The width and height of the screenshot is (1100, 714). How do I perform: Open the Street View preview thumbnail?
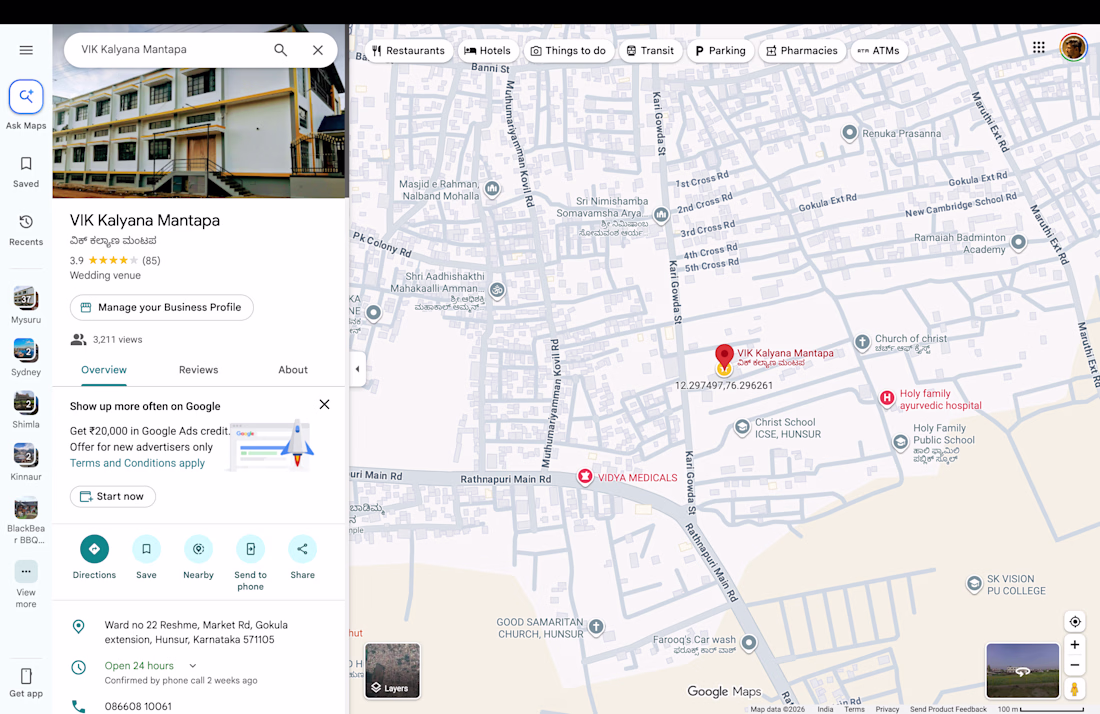pyautogui.click(x=1023, y=671)
